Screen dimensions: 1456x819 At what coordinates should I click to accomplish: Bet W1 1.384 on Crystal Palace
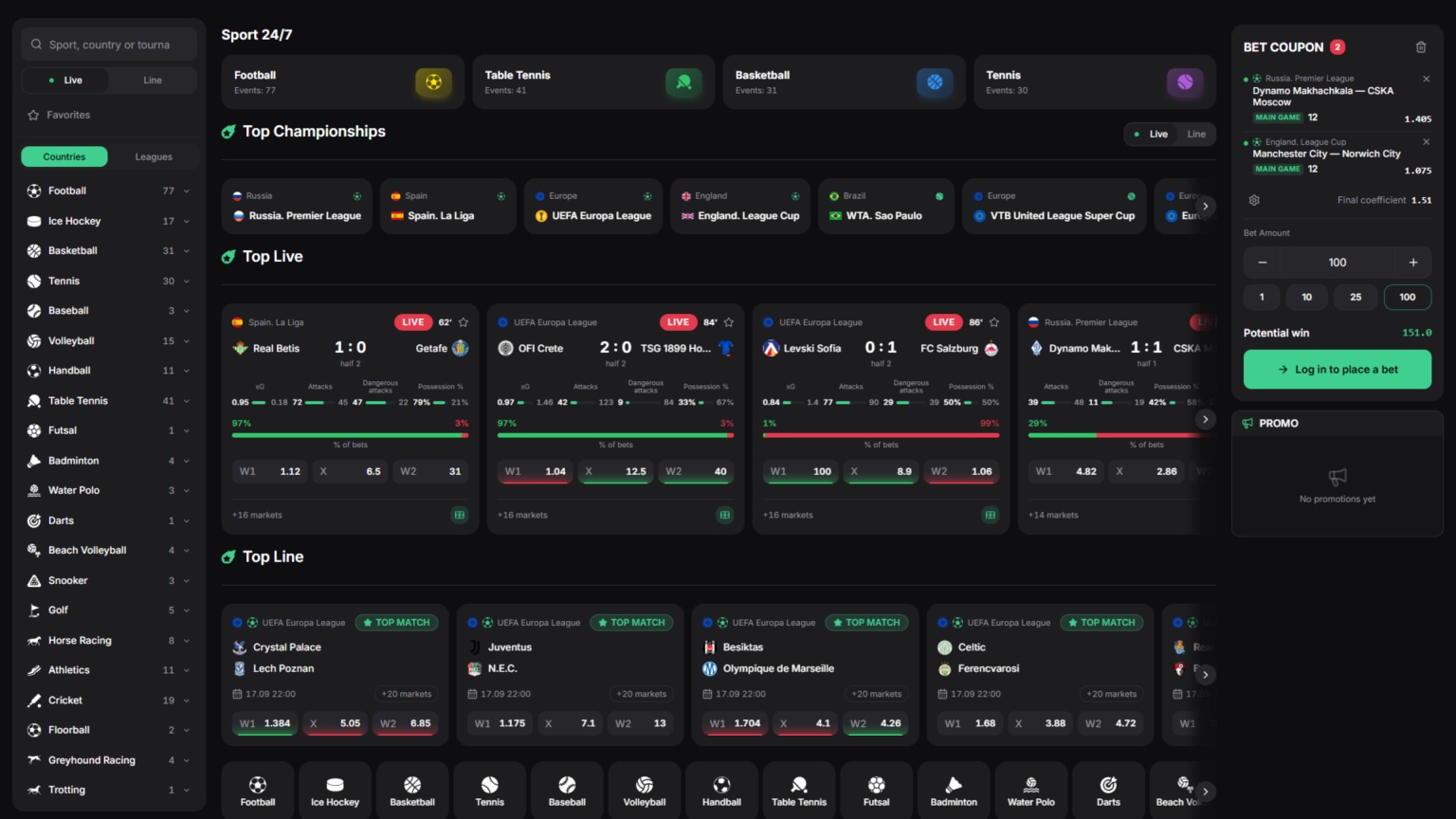(265, 723)
